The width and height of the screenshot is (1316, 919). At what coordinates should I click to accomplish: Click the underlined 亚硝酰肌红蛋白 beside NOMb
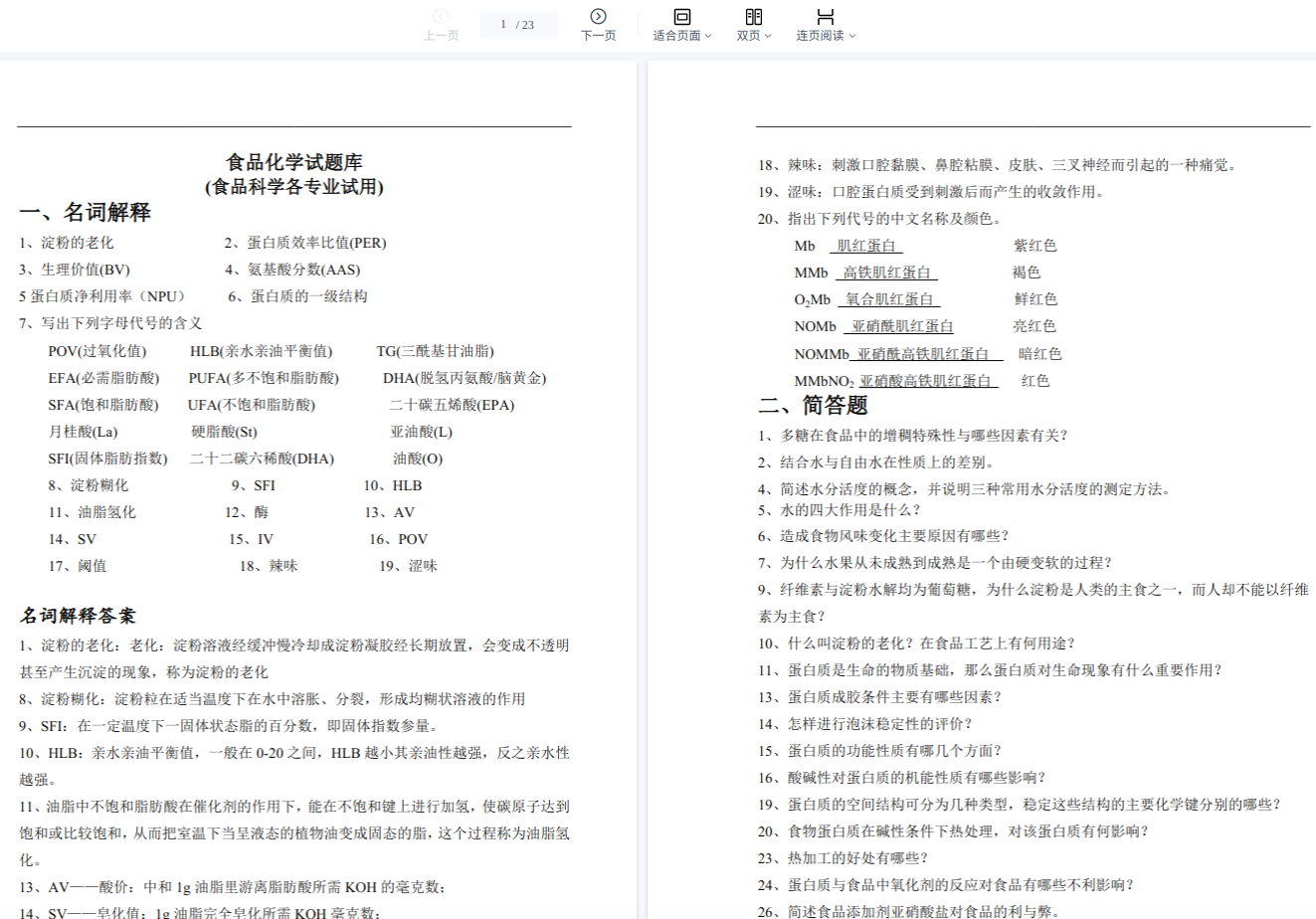901,326
